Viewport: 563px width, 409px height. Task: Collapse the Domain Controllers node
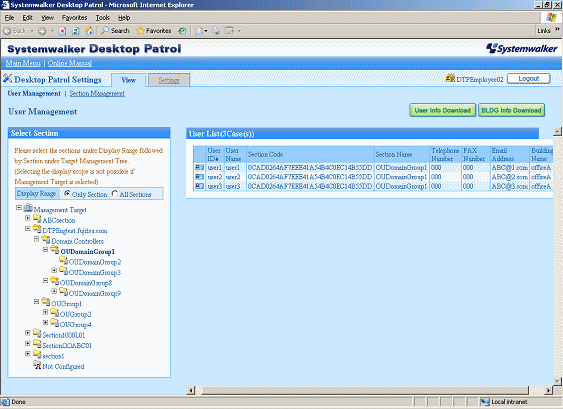37,239
